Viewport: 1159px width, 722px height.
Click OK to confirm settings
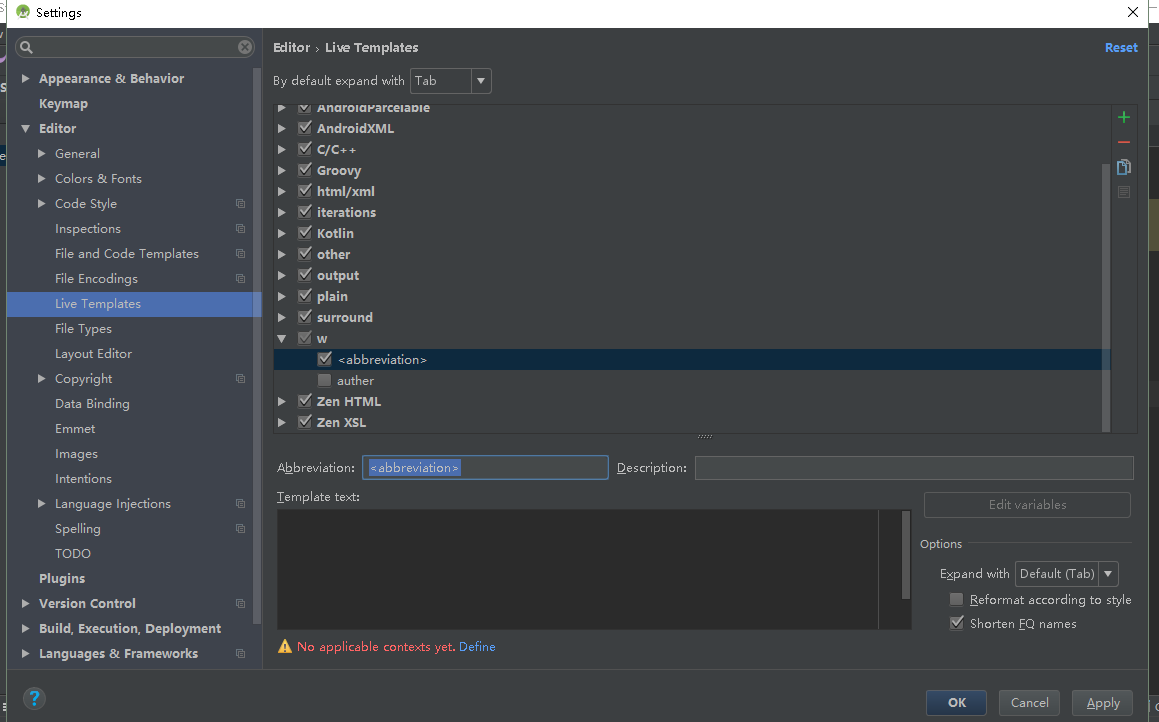tap(956, 703)
